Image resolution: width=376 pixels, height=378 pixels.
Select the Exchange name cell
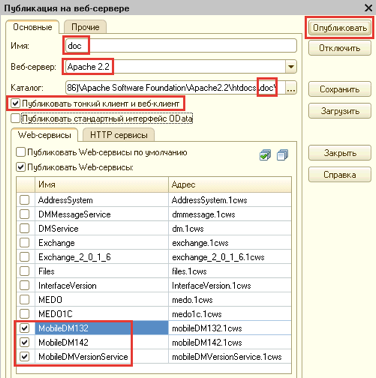coord(102,243)
